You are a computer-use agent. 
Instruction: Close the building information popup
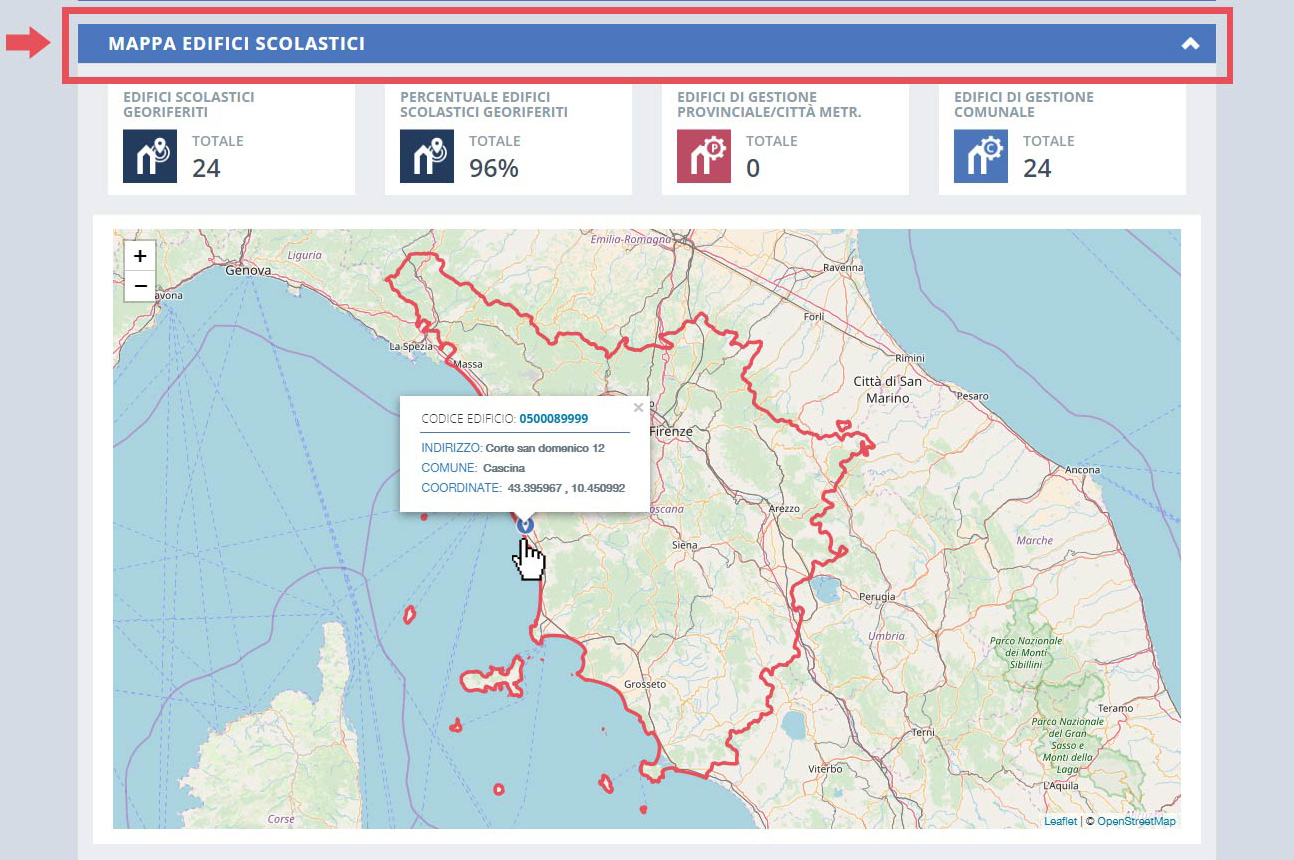click(x=638, y=407)
